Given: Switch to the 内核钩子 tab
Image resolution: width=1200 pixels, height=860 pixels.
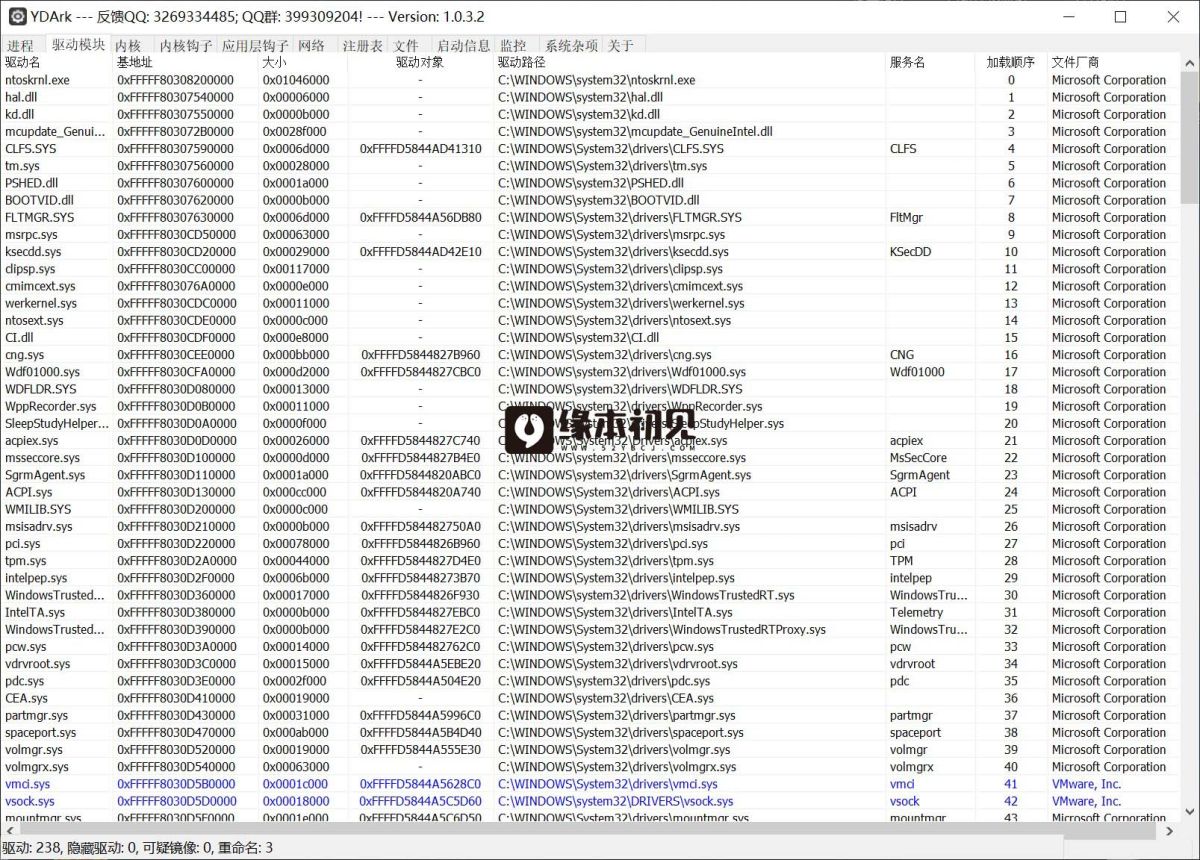Looking at the screenshot, I should click(x=185, y=45).
